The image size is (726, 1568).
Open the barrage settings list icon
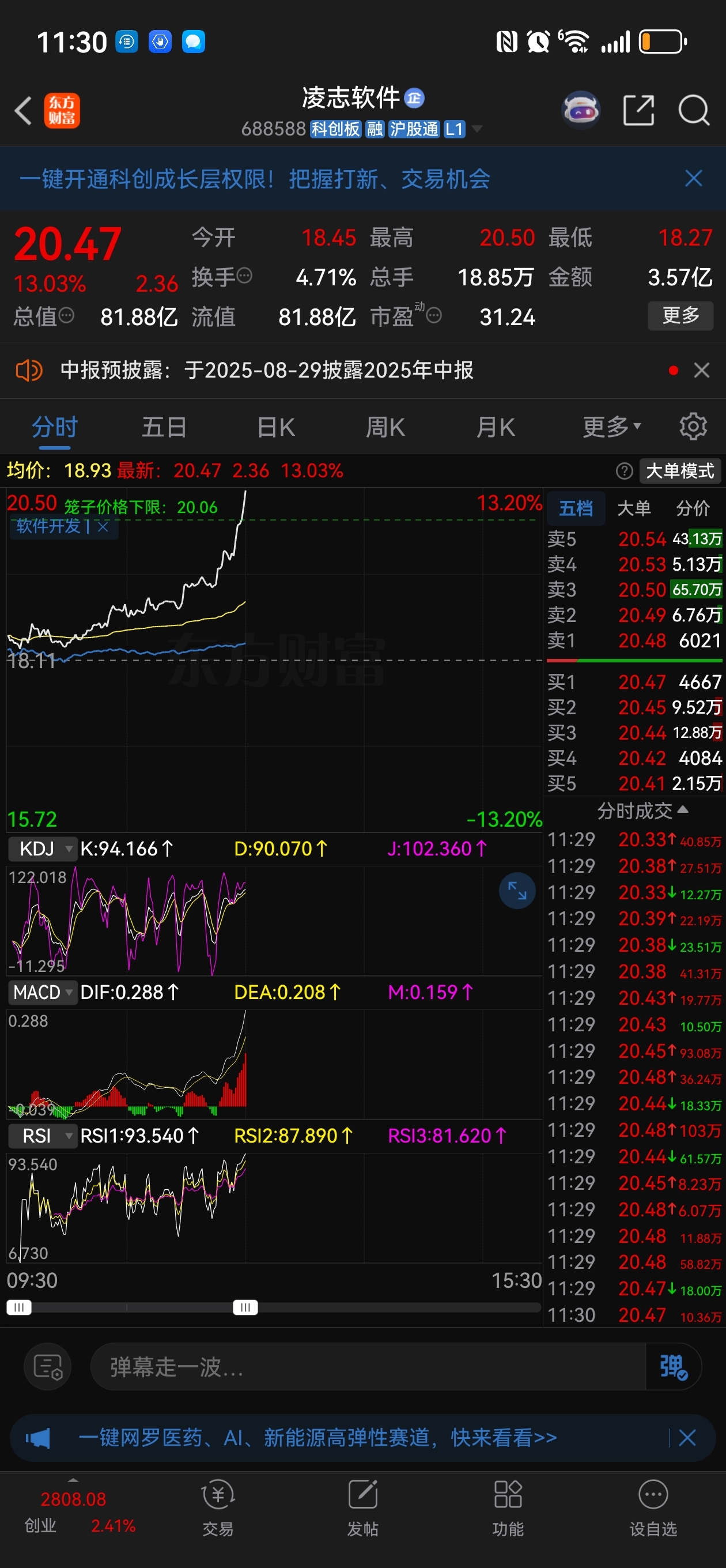[x=48, y=1366]
